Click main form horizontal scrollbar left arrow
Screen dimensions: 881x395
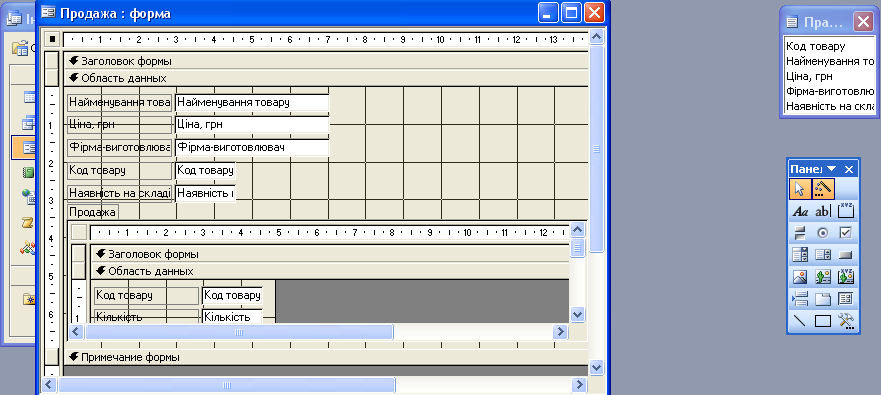[x=49, y=385]
